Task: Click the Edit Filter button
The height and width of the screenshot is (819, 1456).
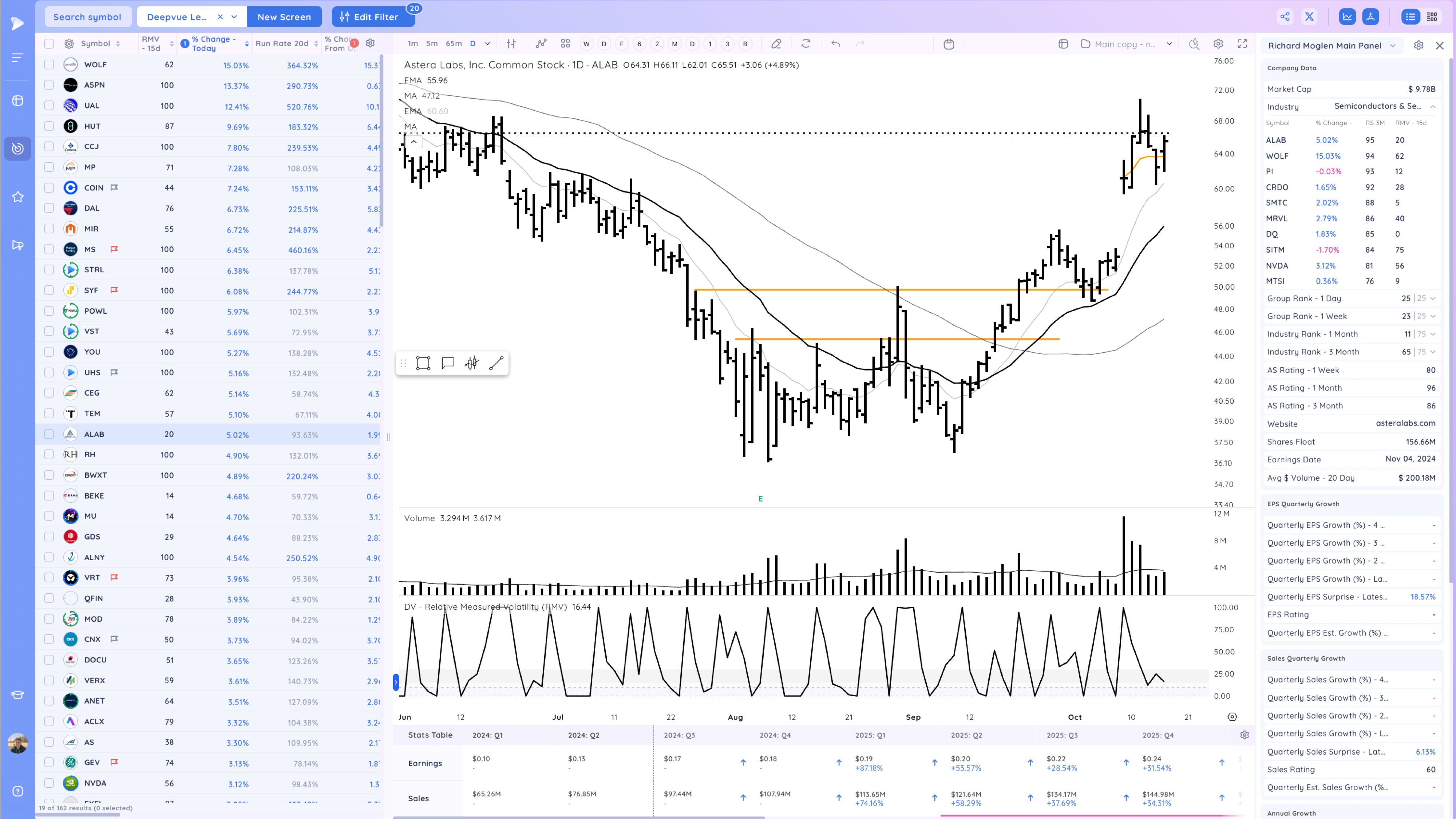Action: click(373, 17)
